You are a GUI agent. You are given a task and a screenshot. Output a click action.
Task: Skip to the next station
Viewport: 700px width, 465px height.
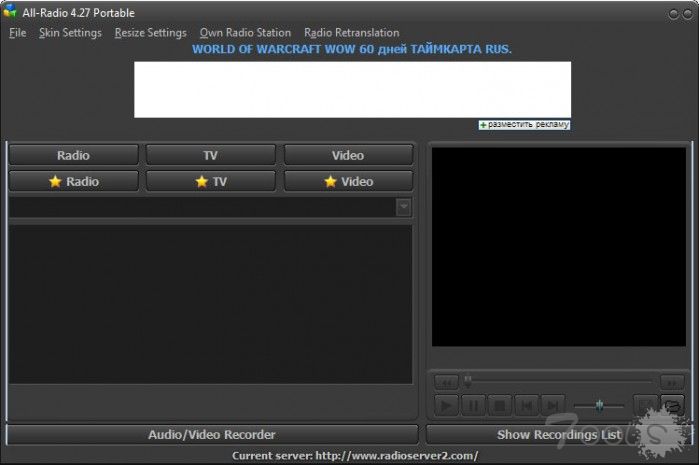click(x=552, y=405)
